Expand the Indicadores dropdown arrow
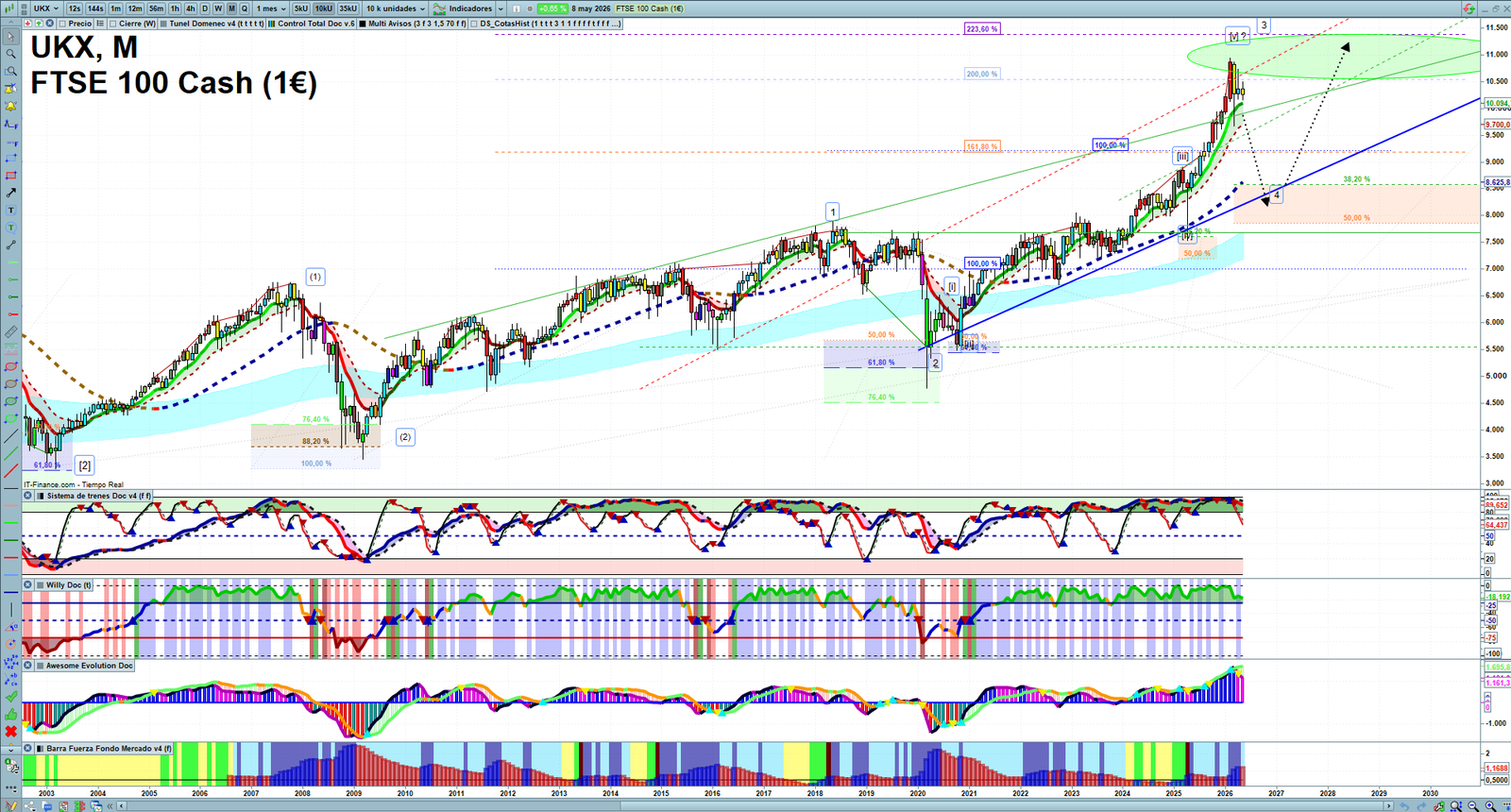Viewport: 1511px width, 812px height. click(501, 8)
